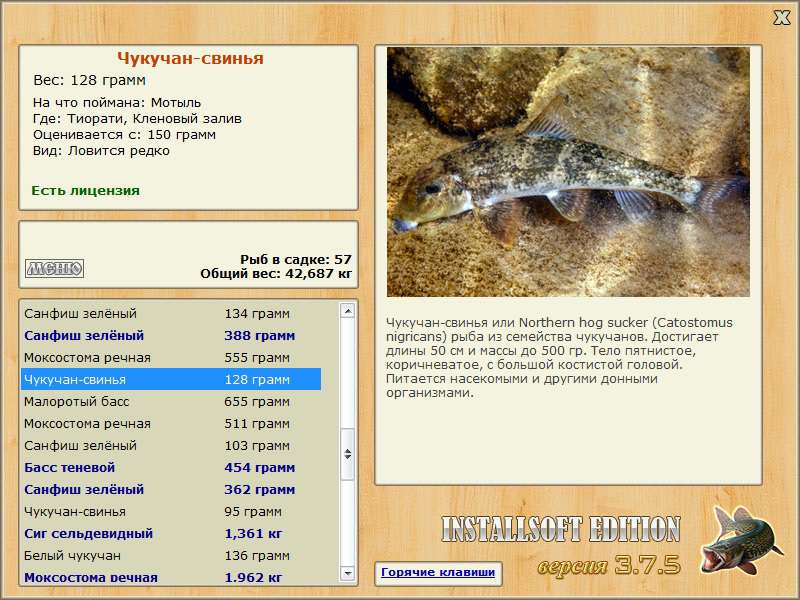Select Санфиш зелёный 362 грамм row
The height and width of the screenshot is (600, 800).
point(171,489)
